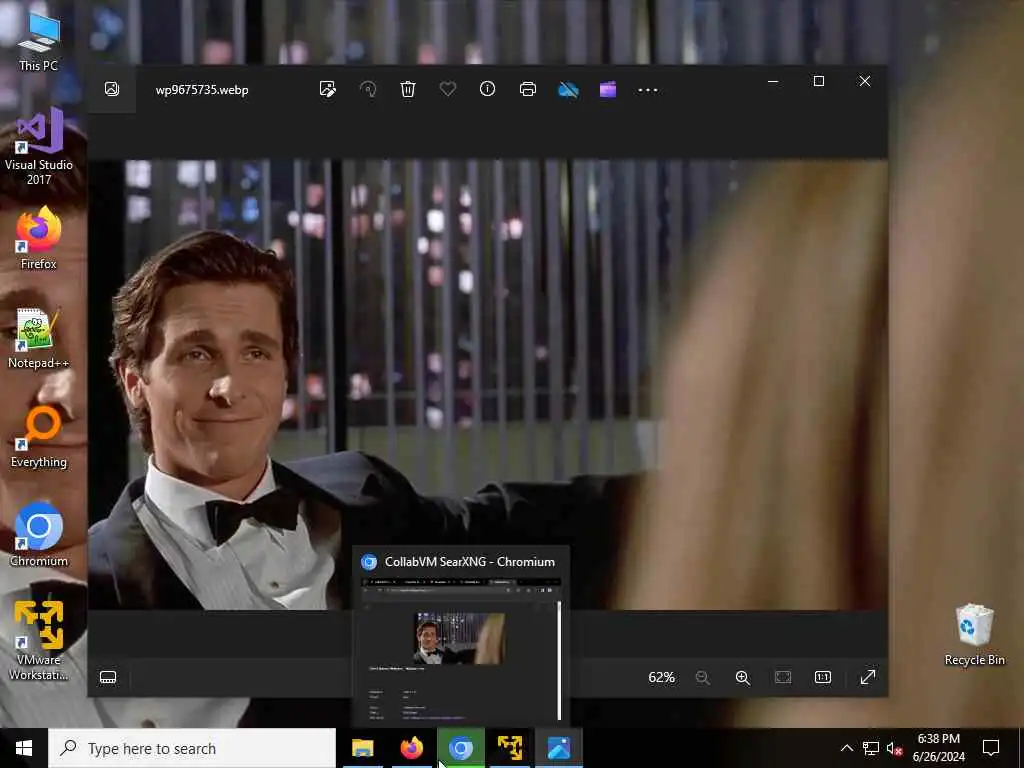Select the Chromium desktop shortcut
Image resolution: width=1024 pixels, height=768 pixels.
[x=39, y=534]
